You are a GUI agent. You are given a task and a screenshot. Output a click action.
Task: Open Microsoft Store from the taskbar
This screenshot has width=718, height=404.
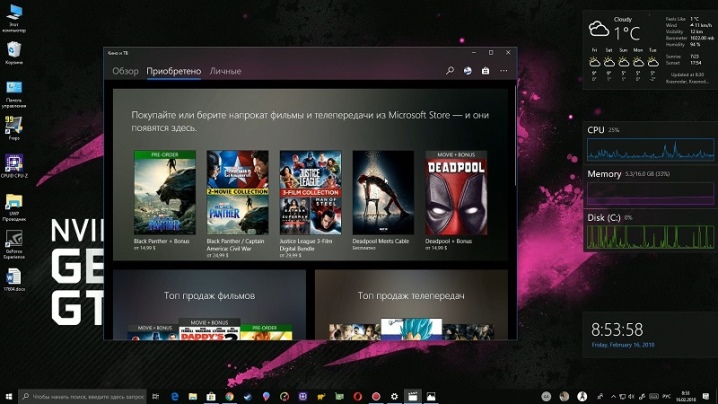pos(211,396)
